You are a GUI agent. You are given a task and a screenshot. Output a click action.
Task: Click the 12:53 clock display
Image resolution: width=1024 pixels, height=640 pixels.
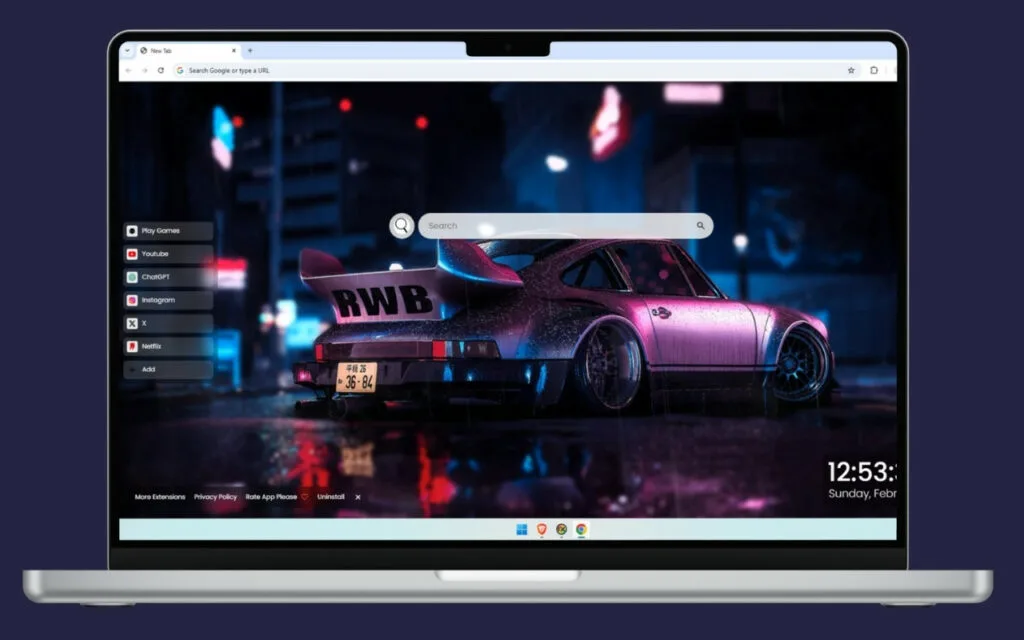862,472
